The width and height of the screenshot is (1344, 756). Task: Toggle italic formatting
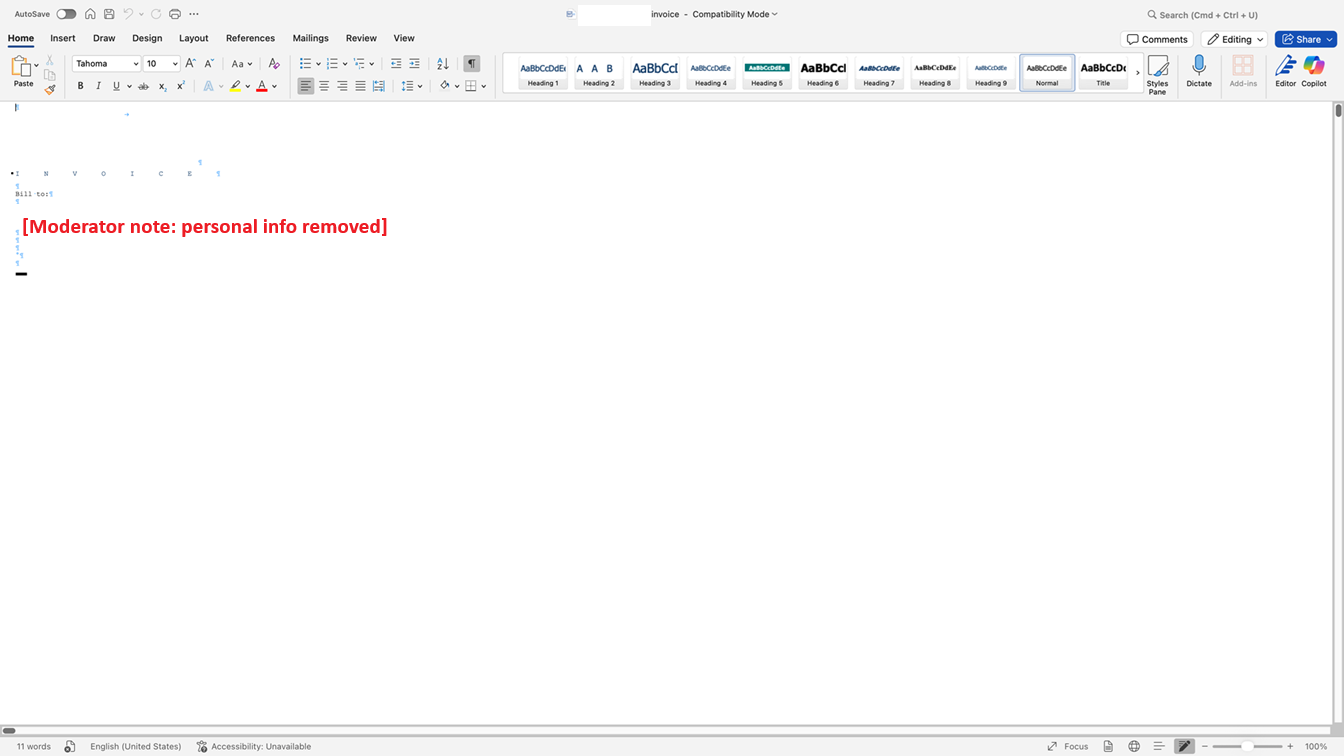tap(98, 86)
